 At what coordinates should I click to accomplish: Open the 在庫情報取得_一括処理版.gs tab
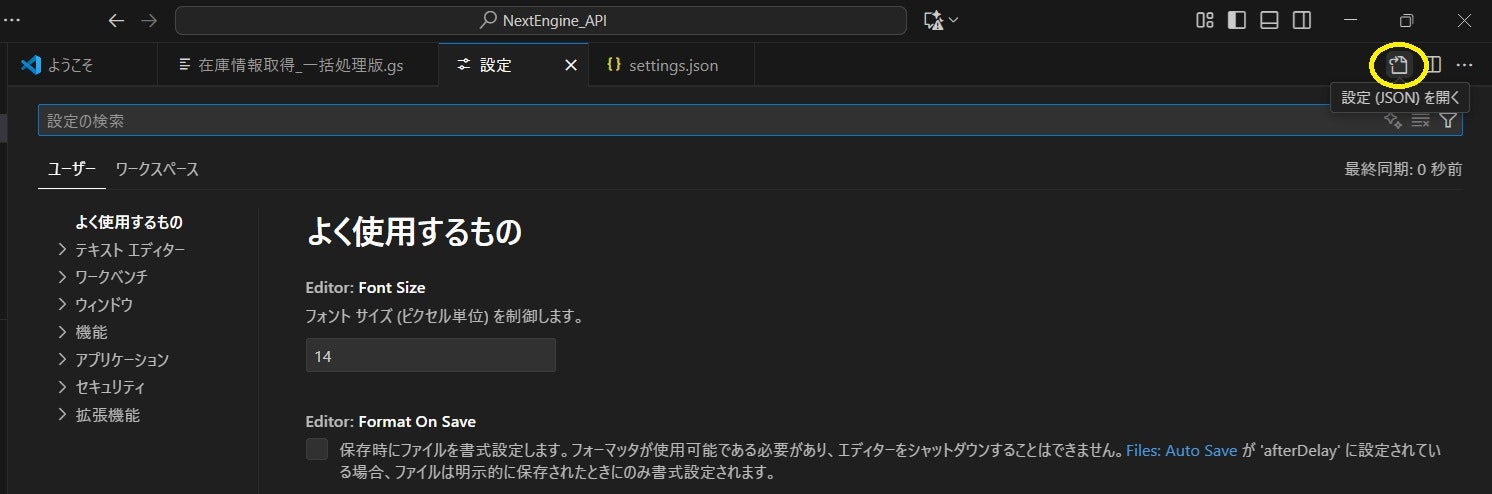coord(298,65)
